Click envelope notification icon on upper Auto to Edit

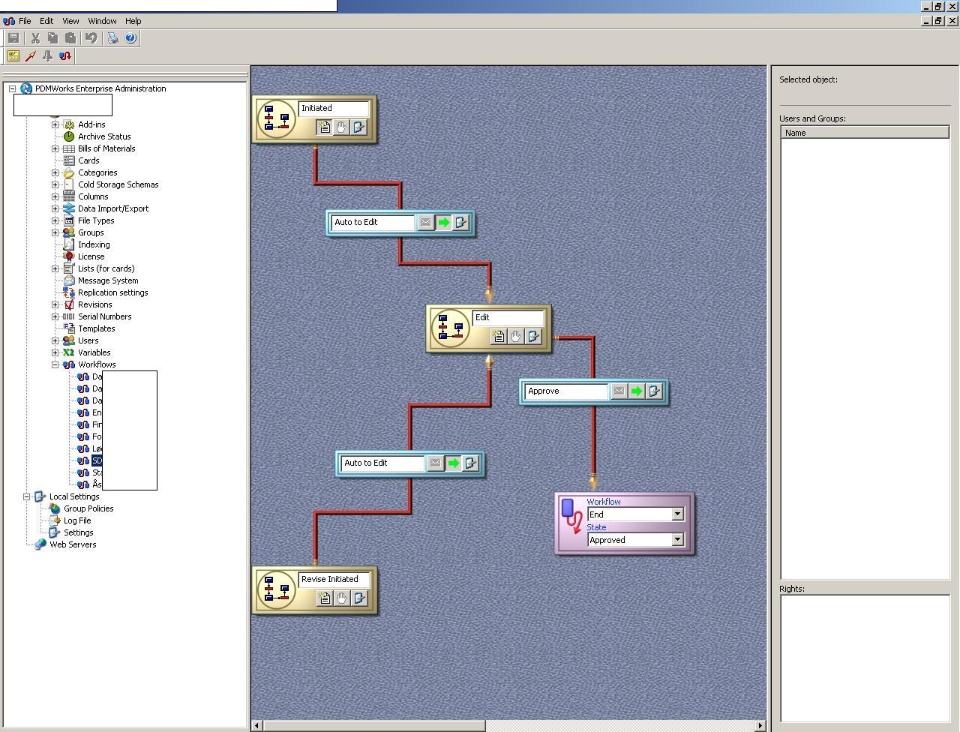[x=426, y=222]
